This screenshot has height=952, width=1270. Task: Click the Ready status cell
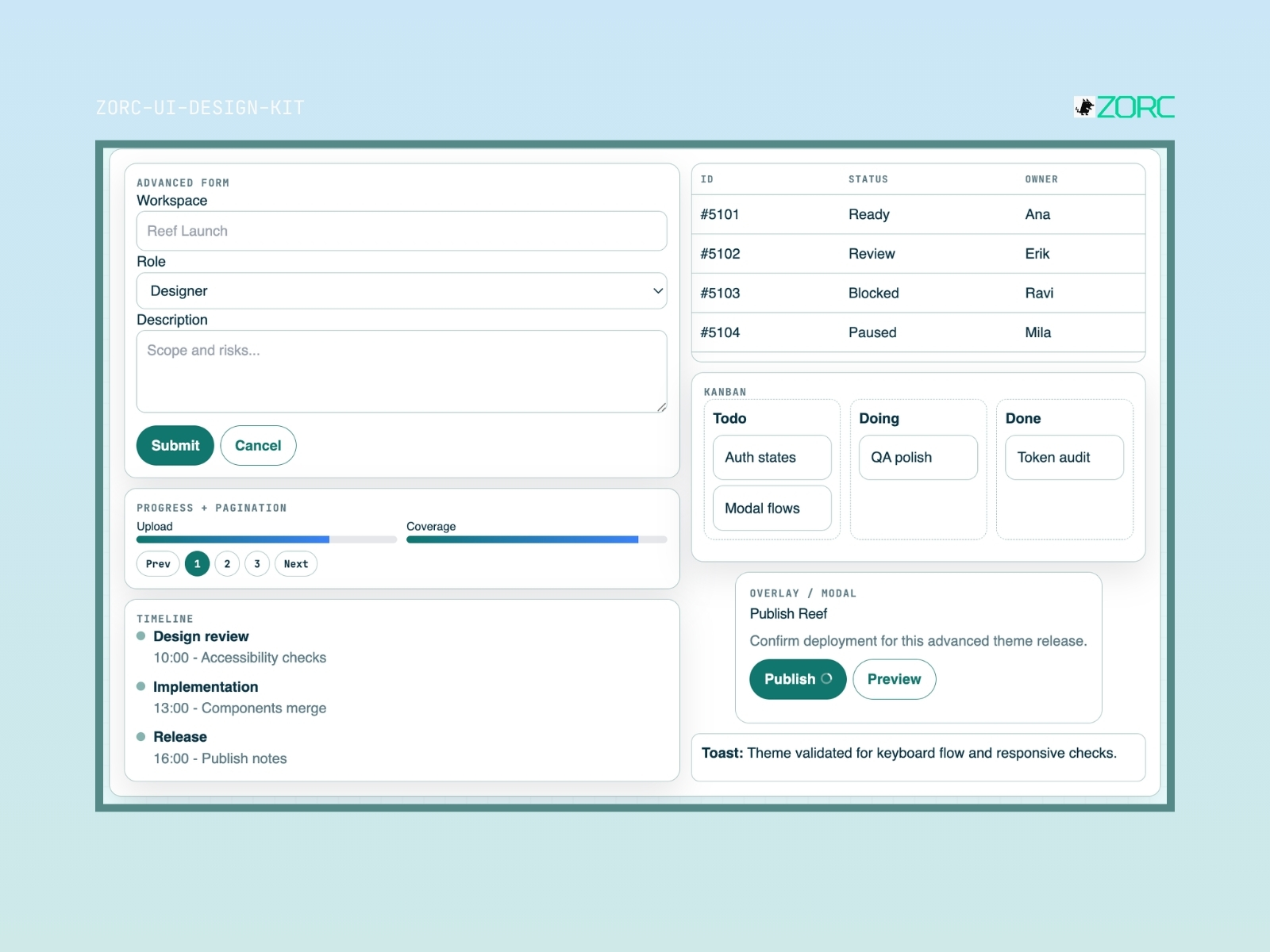click(x=869, y=214)
